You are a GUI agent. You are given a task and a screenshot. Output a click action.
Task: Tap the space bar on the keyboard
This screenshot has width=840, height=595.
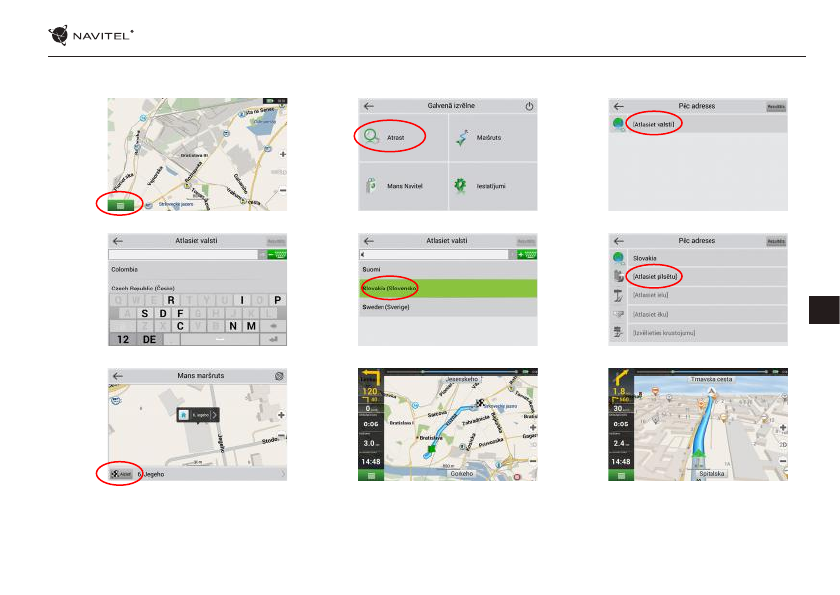(x=220, y=340)
